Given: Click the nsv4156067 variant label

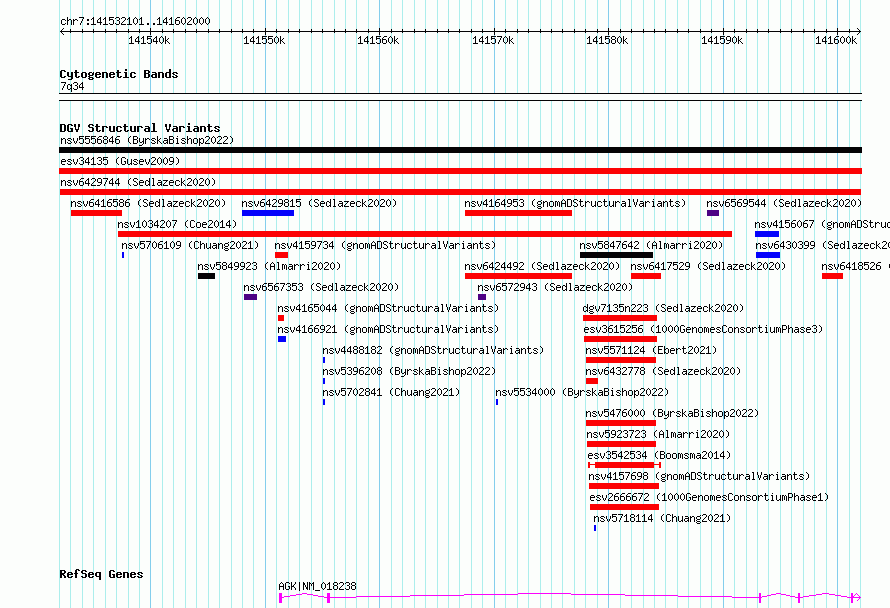Looking at the screenshot, I should point(822,224).
